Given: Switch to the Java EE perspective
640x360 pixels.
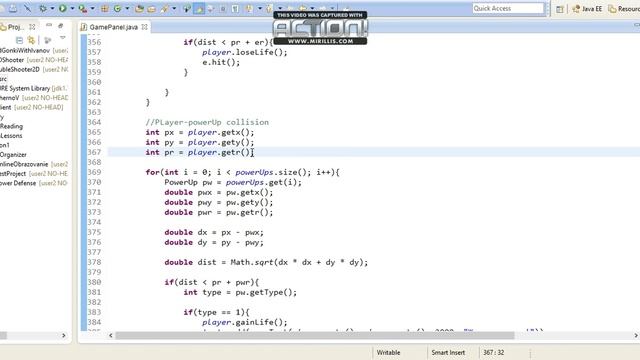Looking at the screenshot, I should (587, 9).
